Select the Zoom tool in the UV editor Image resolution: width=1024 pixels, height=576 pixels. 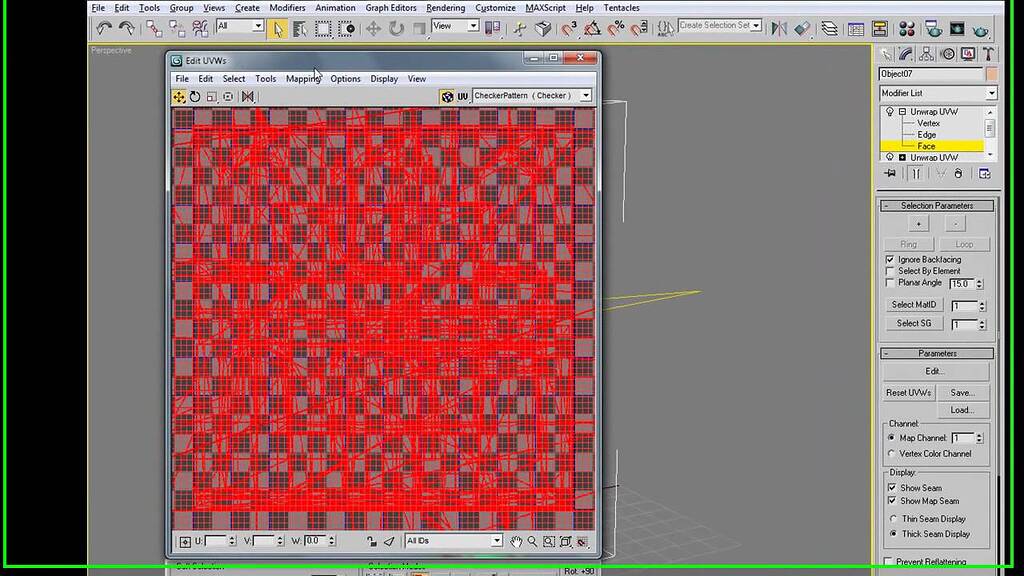(533, 541)
